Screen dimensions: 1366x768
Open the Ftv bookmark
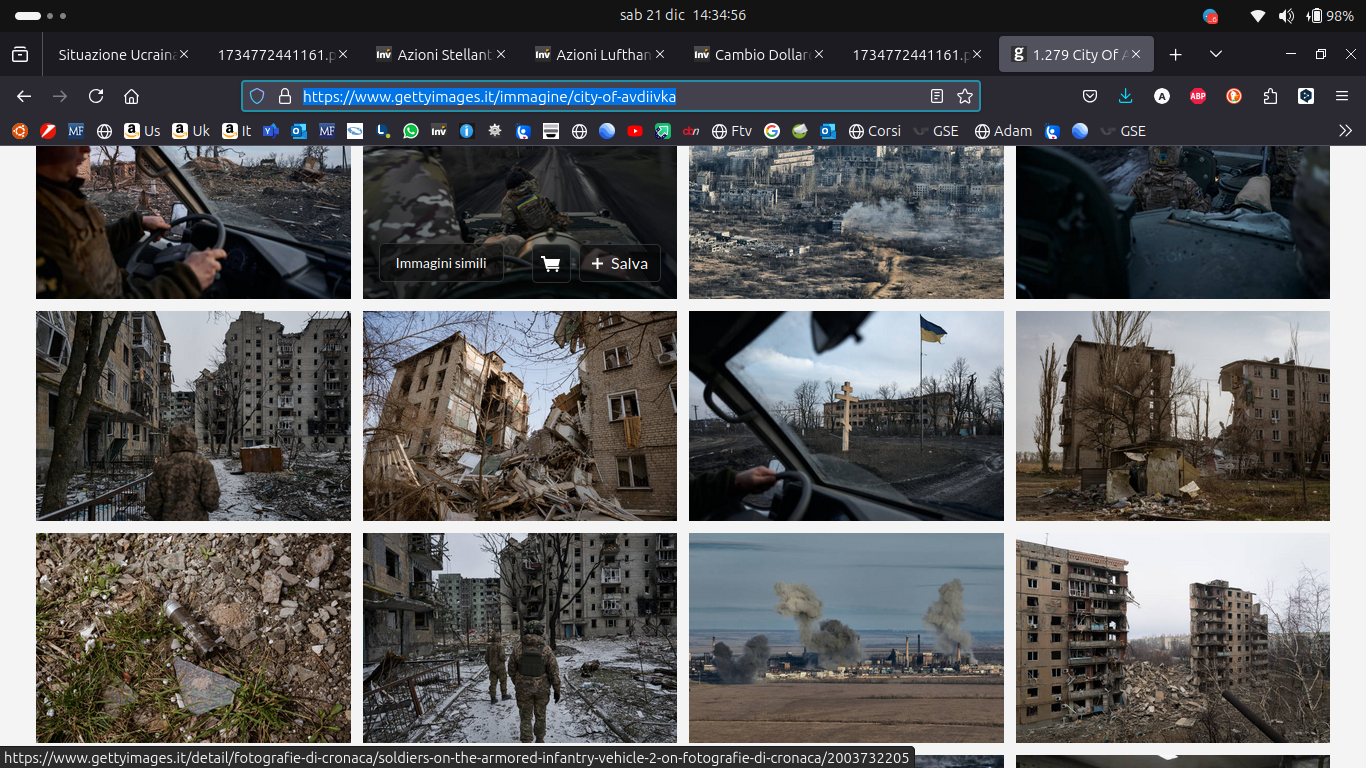coord(732,131)
